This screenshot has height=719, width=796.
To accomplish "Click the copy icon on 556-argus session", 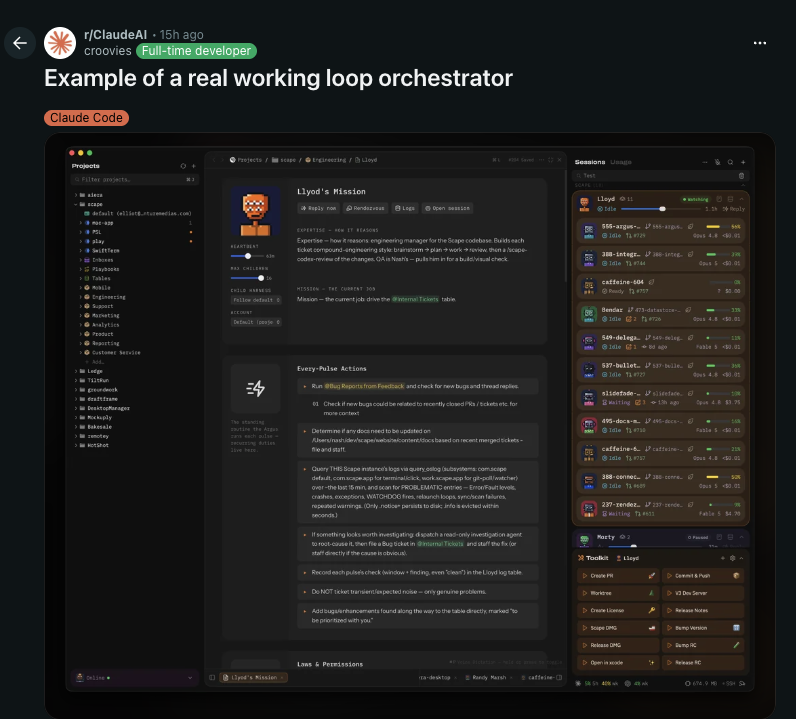I will (x=690, y=226).
